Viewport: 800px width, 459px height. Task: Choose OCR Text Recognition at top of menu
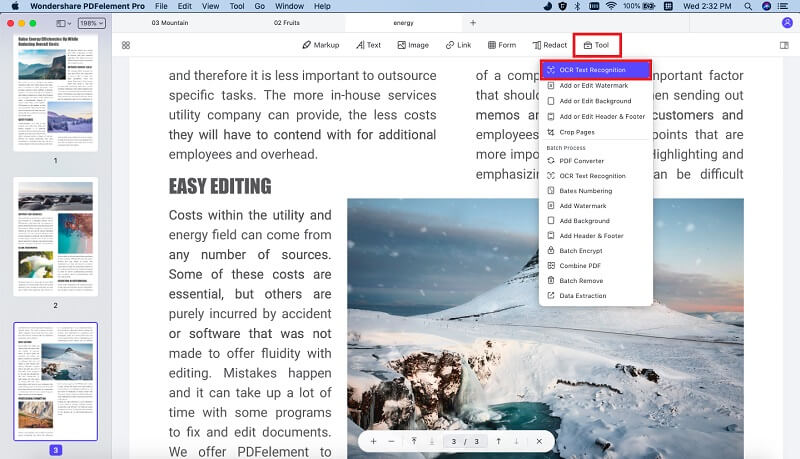596,70
